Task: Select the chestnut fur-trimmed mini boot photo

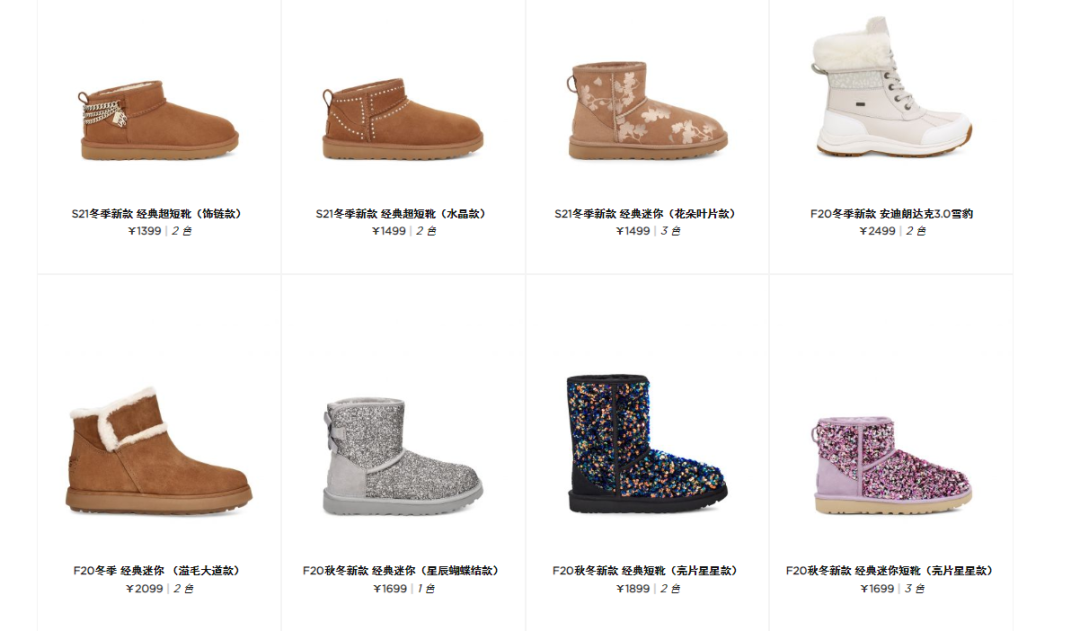Action: pos(159,451)
